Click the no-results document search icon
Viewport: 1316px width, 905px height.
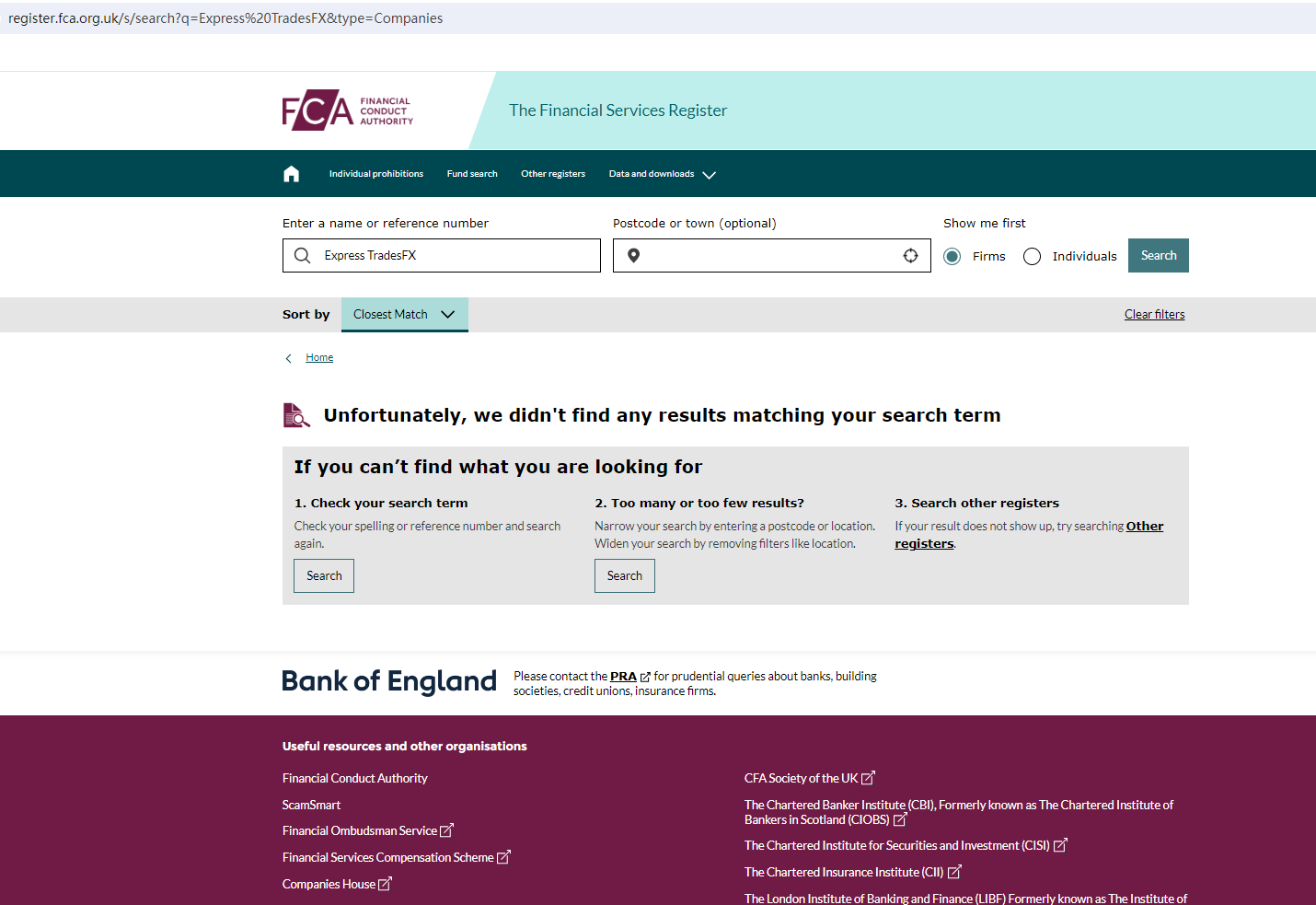[x=296, y=415]
